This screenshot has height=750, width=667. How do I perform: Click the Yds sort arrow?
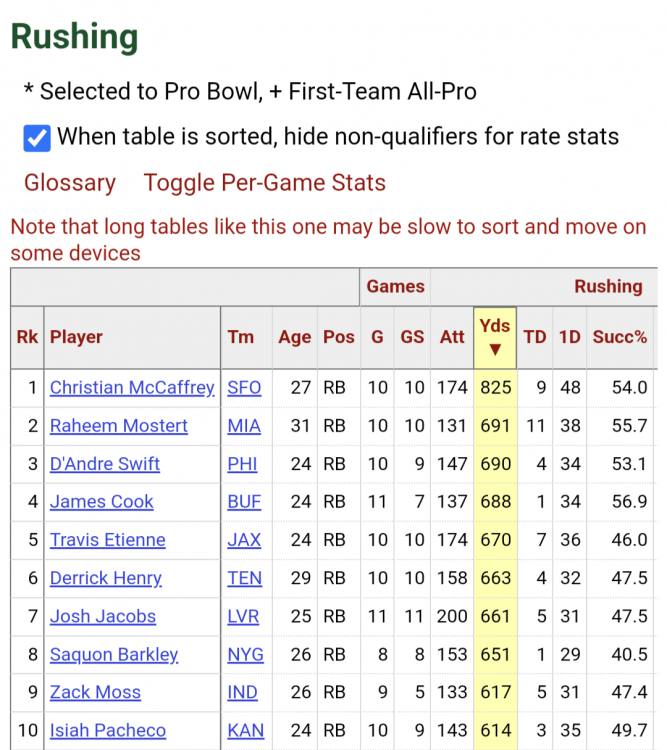[494, 349]
